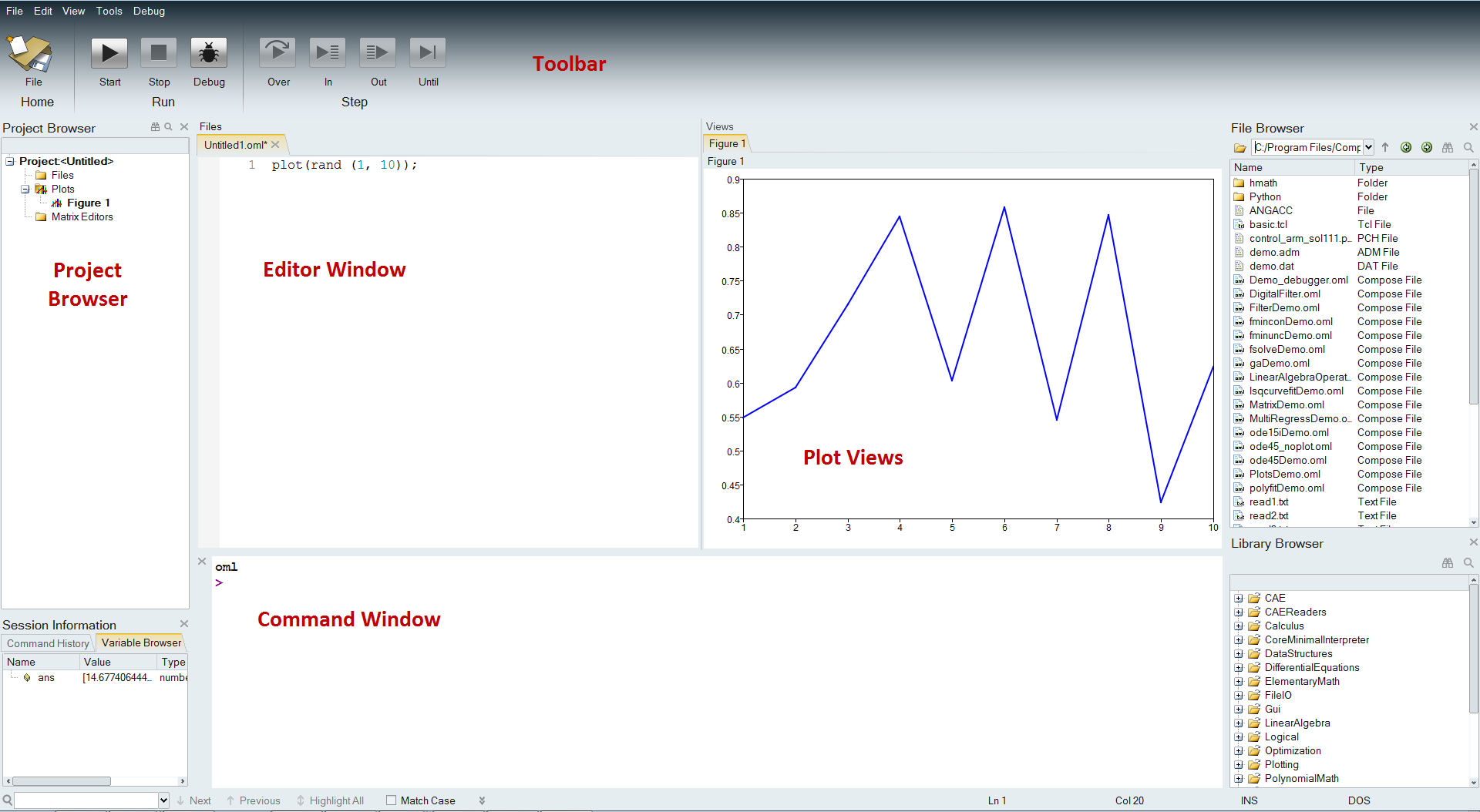1480x812 pixels.
Task: Click inside the bottom search input field
Action: click(x=85, y=800)
